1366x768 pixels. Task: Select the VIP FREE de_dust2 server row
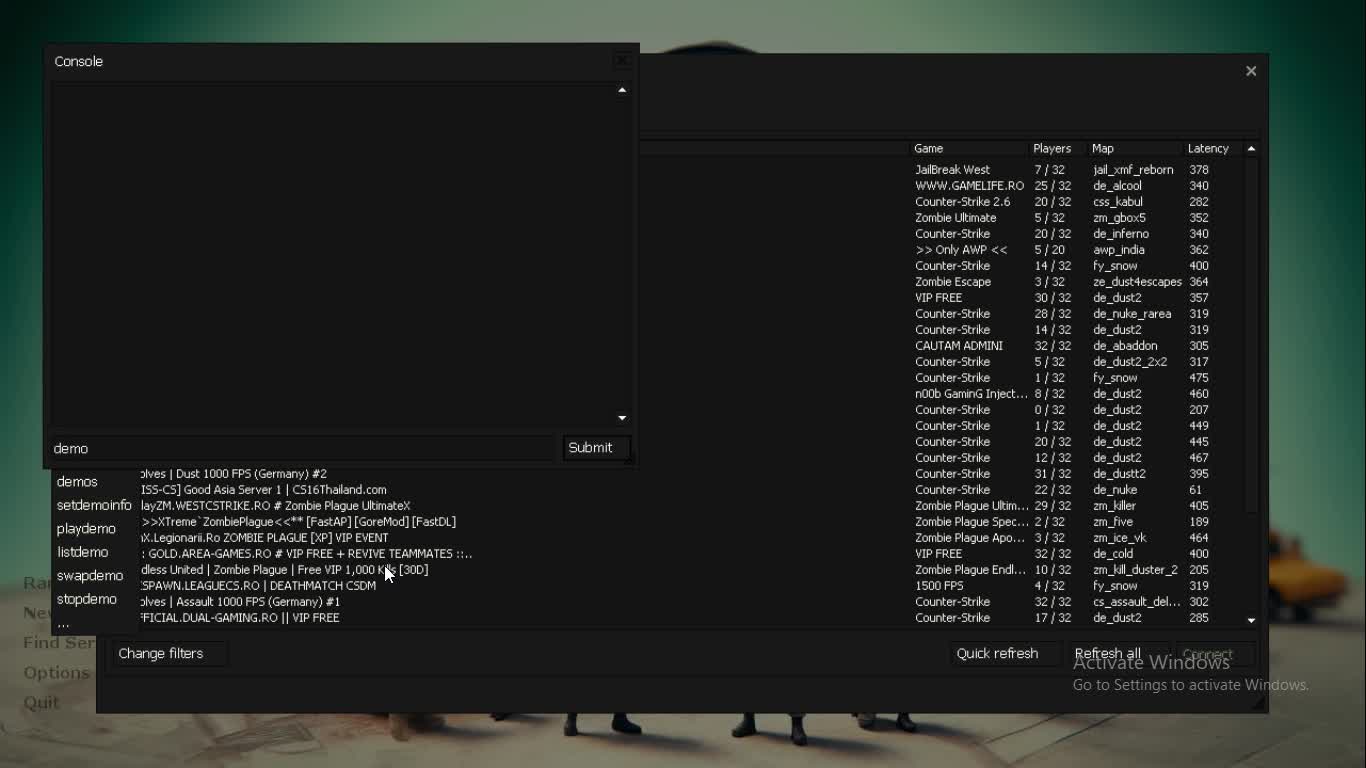(941, 298)
